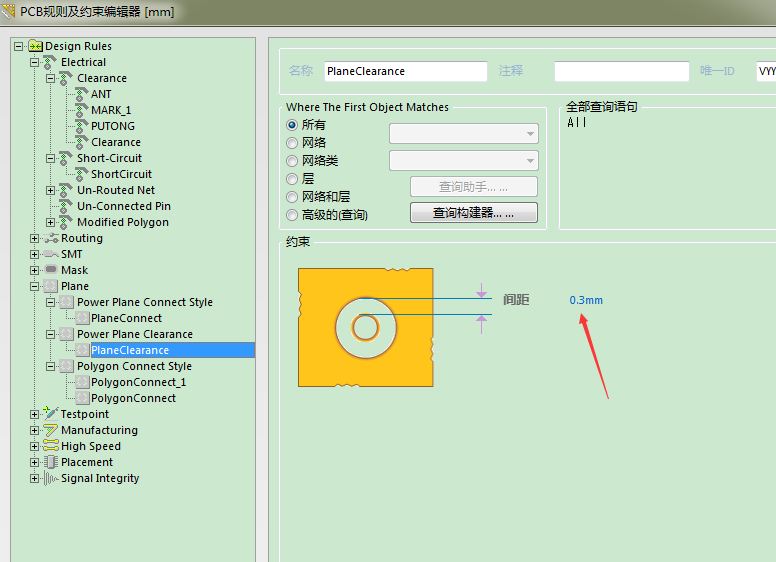Click the Electrical category icon
This screenshot has height=562, width=776.
pos(50,62)
